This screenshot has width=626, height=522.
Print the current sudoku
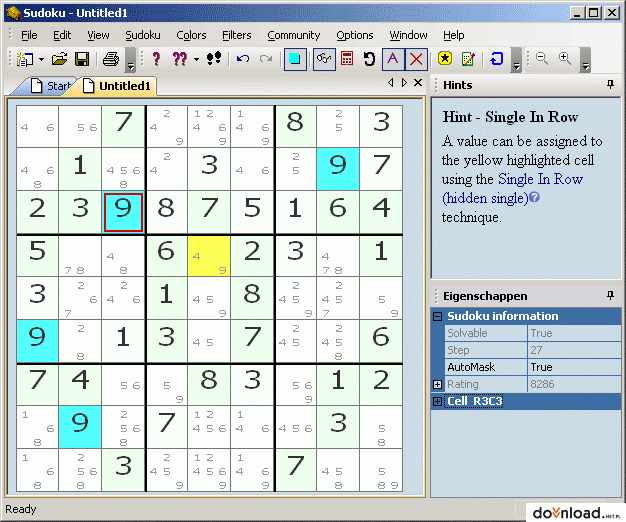[111, 59]
